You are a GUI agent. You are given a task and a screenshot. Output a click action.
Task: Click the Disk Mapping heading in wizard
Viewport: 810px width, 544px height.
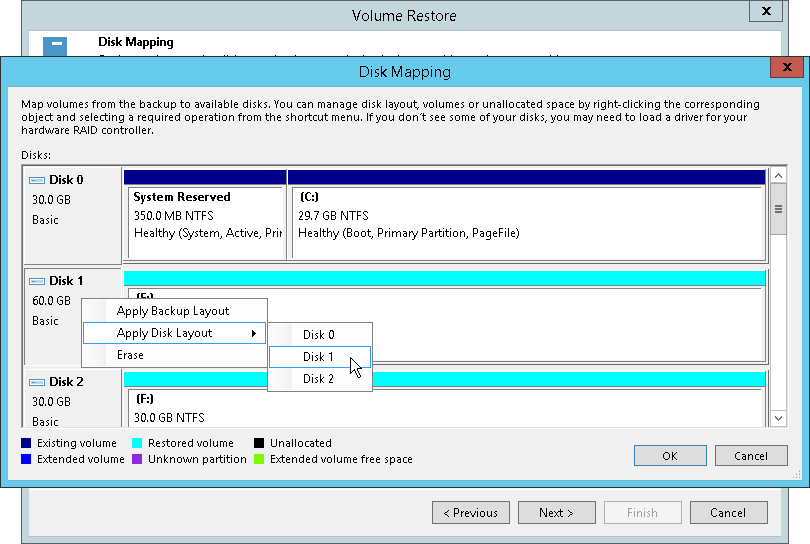click(136, 42)
